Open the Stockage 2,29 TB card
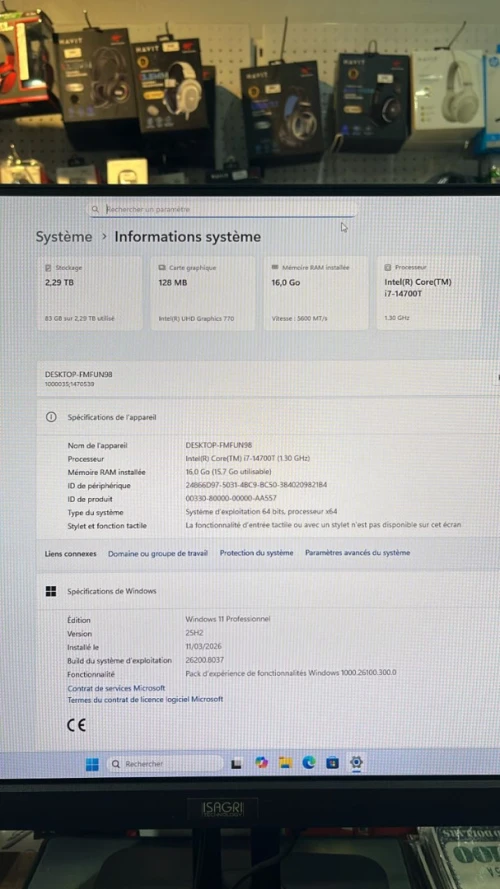 pos(90,293)
